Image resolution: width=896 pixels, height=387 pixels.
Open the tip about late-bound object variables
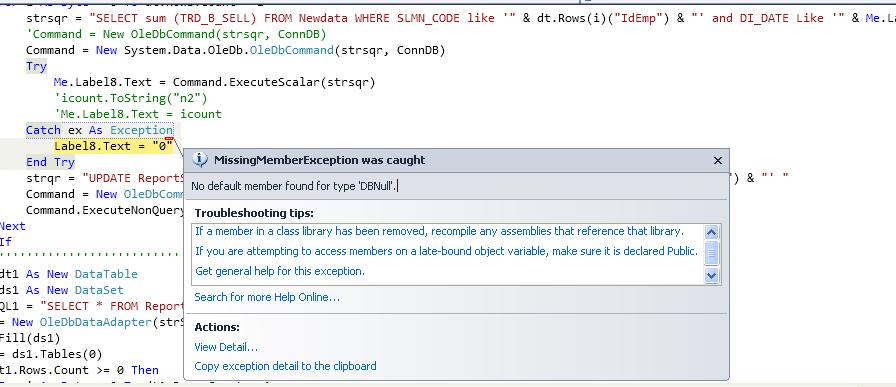coord(447,251)
